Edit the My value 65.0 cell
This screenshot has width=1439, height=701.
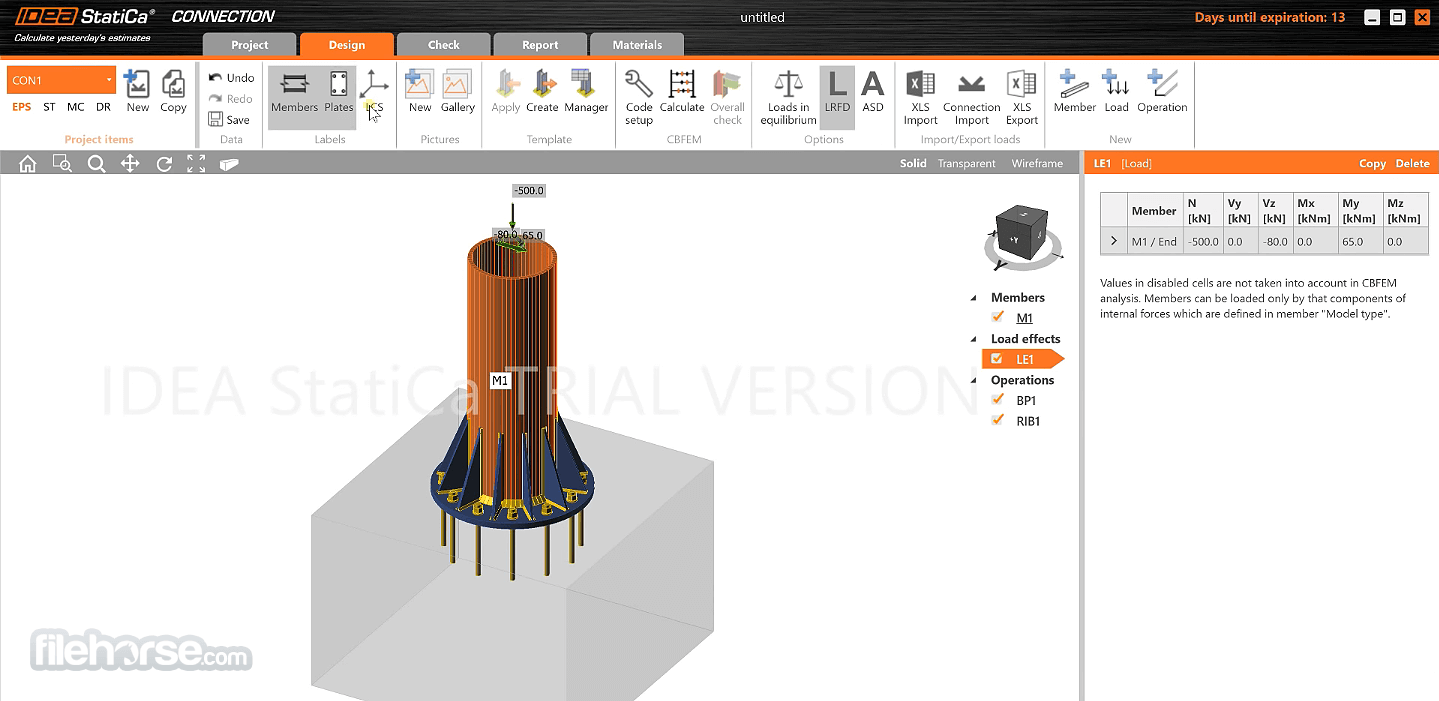[x=1360, y=241]
